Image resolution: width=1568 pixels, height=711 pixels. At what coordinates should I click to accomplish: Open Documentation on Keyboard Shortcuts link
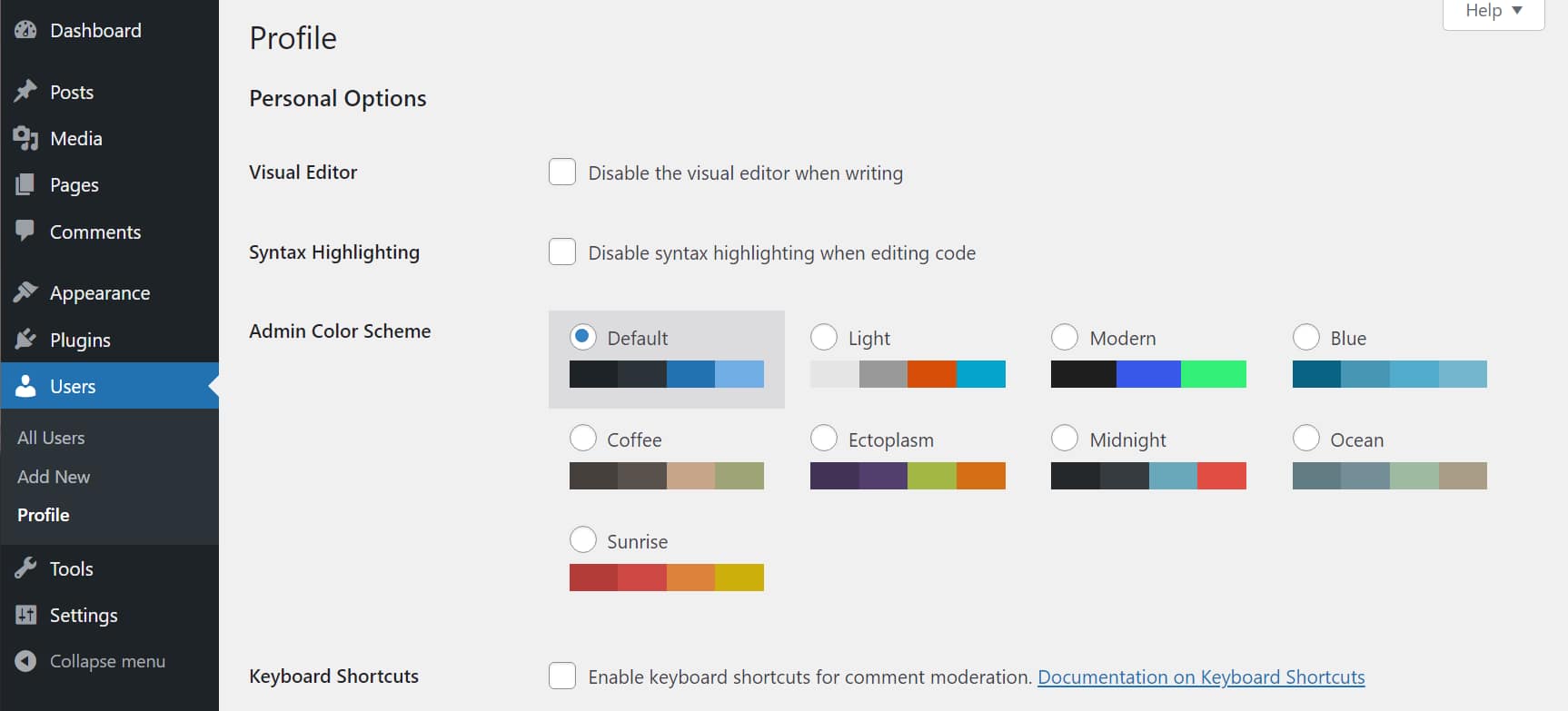(1201, 677)
